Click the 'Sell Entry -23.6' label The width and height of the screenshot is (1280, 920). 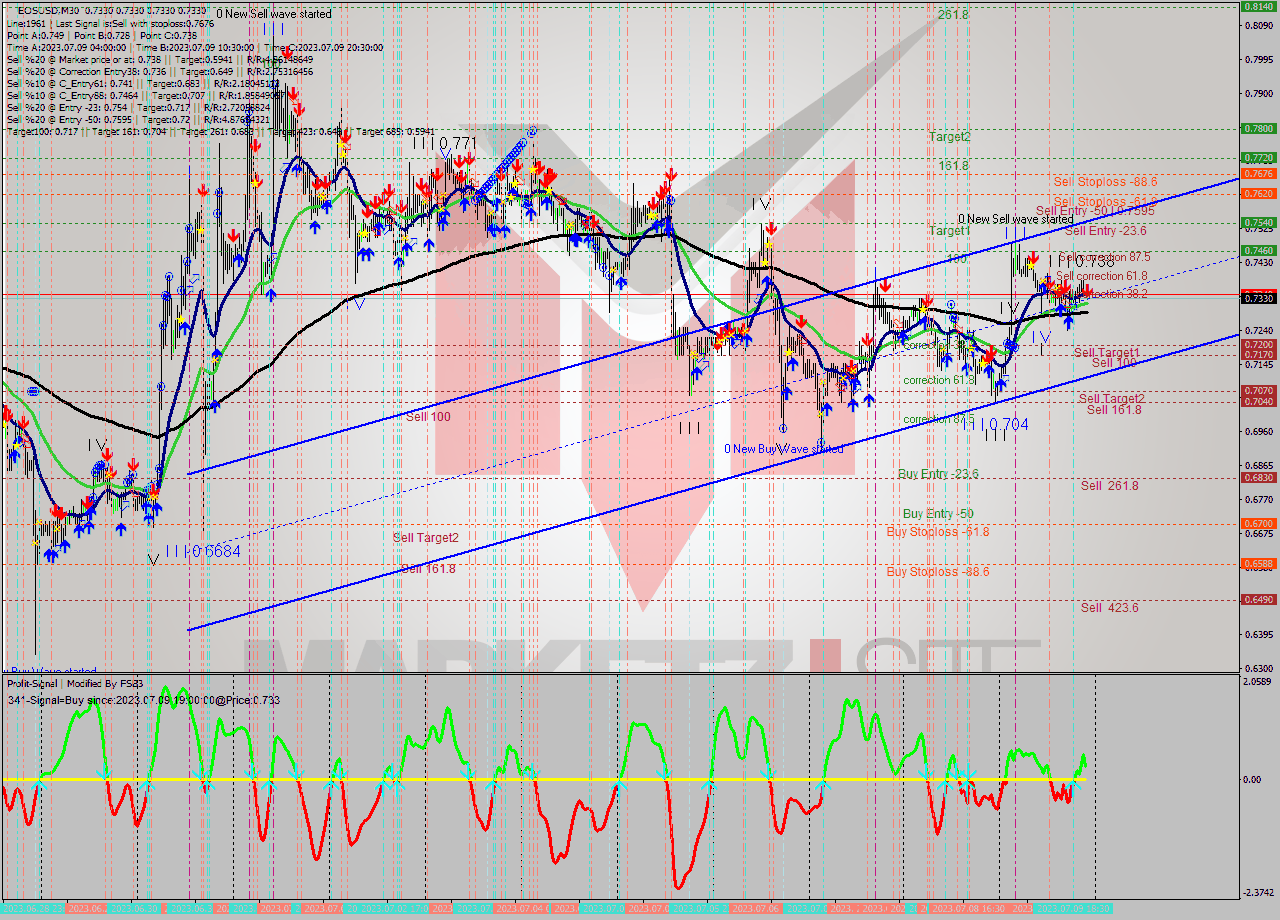pyautogui.click(x=1105, y=231)
